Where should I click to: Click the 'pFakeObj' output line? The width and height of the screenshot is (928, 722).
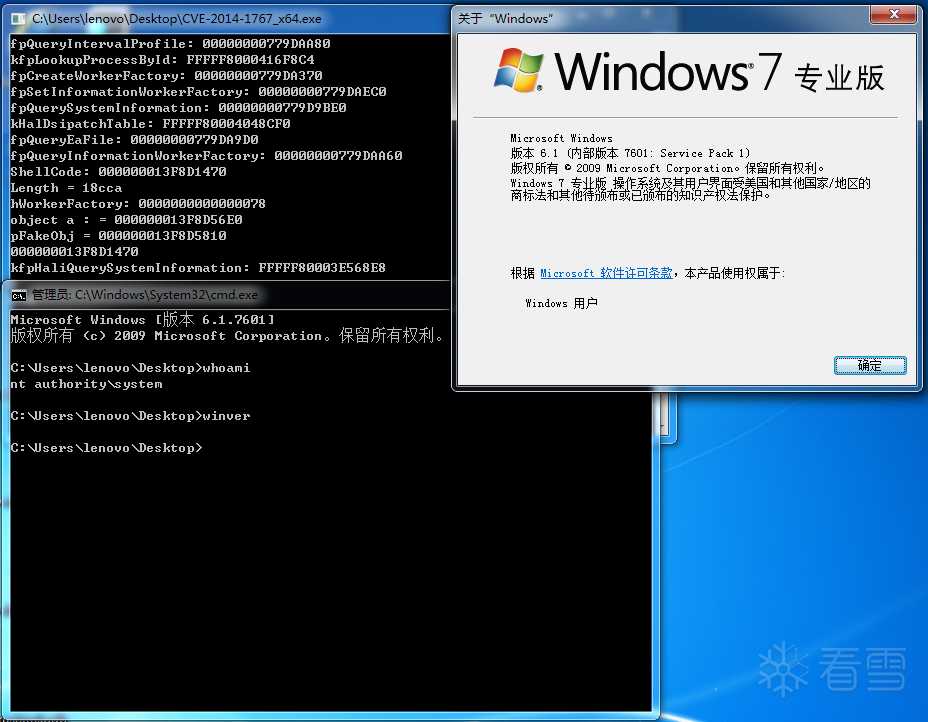click(x=118, y=236)
